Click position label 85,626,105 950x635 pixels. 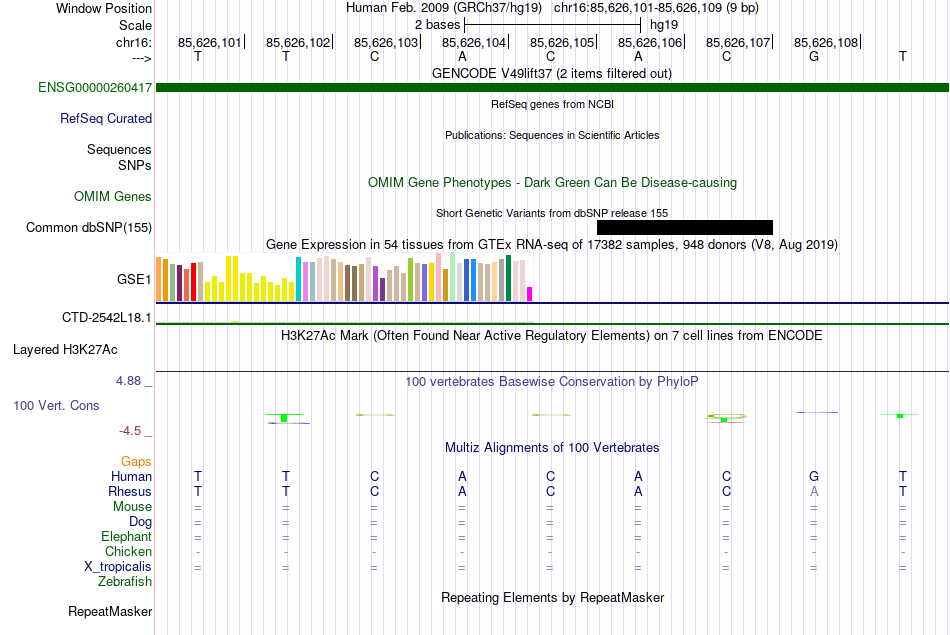[x=562, y=42]
